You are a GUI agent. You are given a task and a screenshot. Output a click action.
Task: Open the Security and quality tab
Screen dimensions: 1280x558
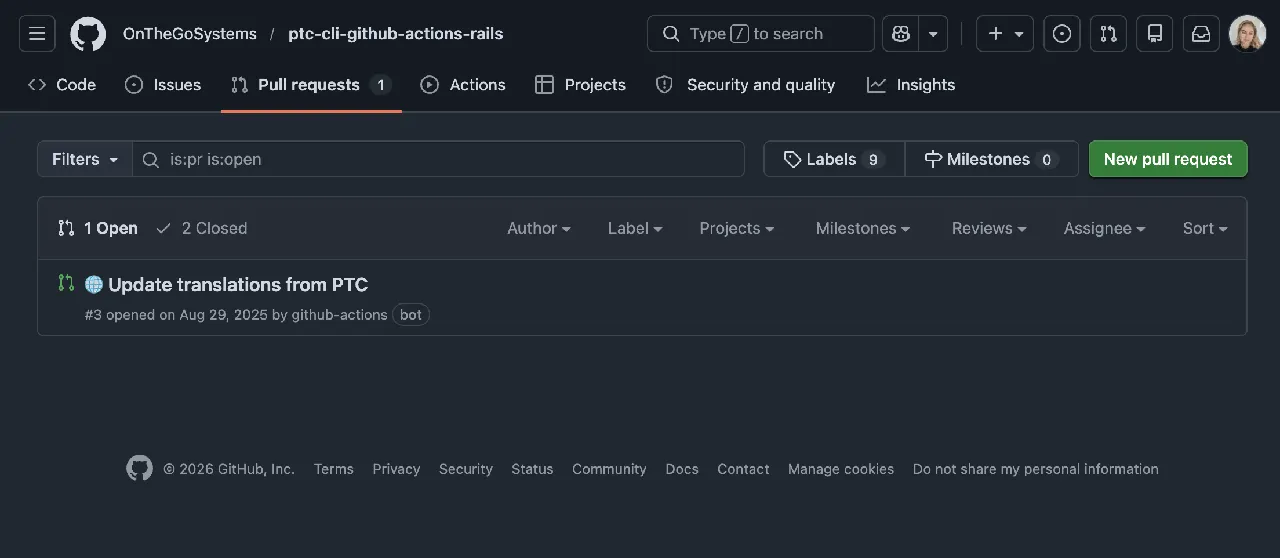click(745, 85)
